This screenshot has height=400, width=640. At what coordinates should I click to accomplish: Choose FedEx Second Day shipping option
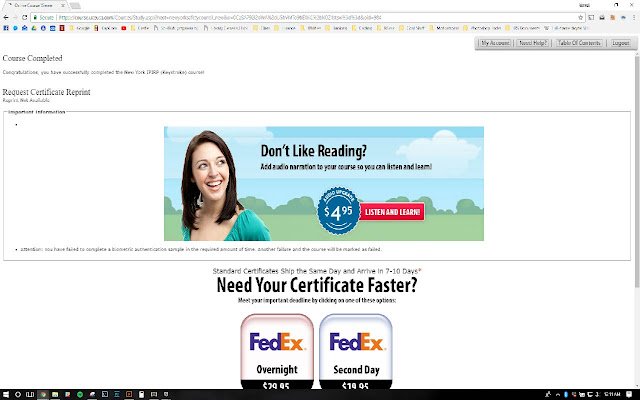(356, 352)
